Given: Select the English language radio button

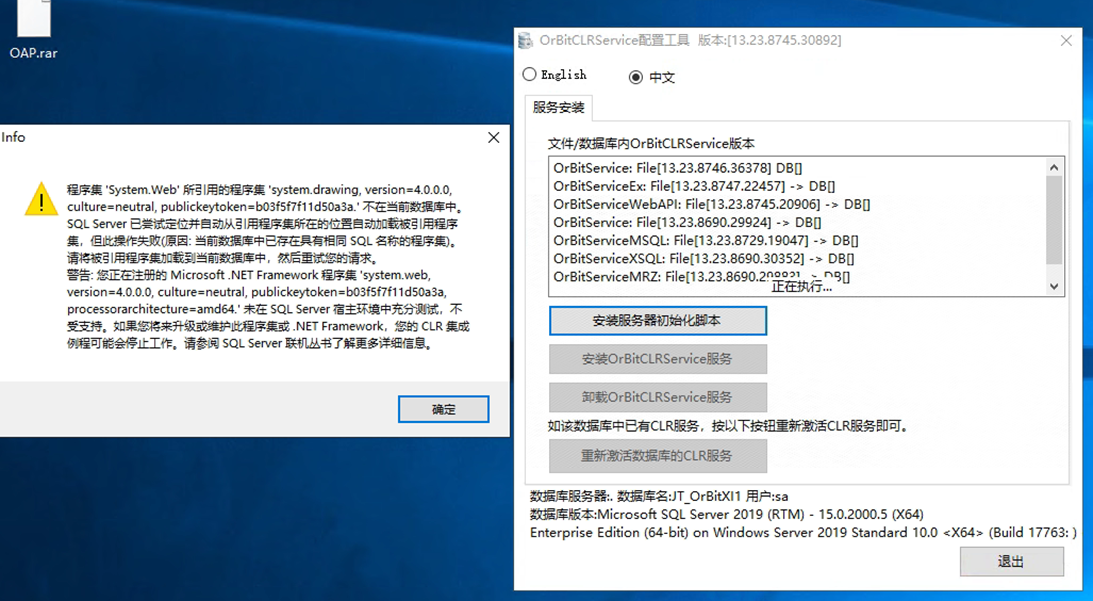Looking at the screenshot, I should [x=530, y=74].
